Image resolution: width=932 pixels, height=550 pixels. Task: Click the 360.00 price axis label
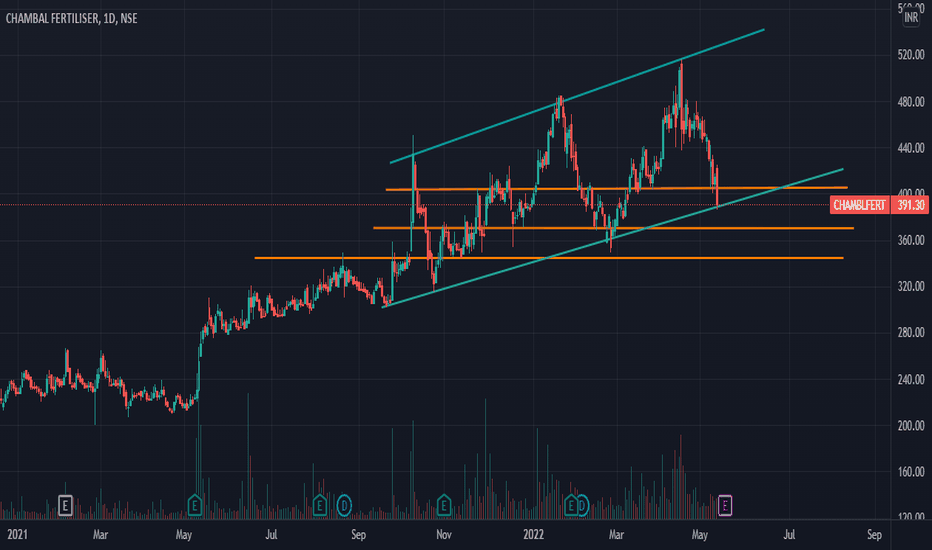pyautogui.click(x=911, y=240)
